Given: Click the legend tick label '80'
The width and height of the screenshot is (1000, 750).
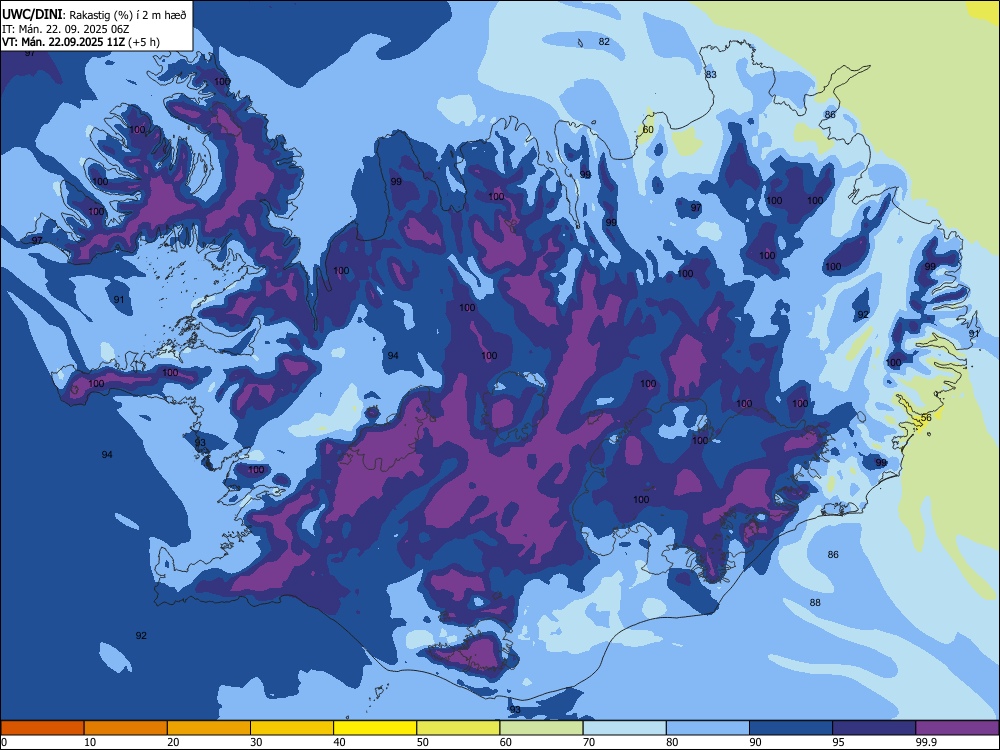Looking at the screenshot, I should 672,742.
